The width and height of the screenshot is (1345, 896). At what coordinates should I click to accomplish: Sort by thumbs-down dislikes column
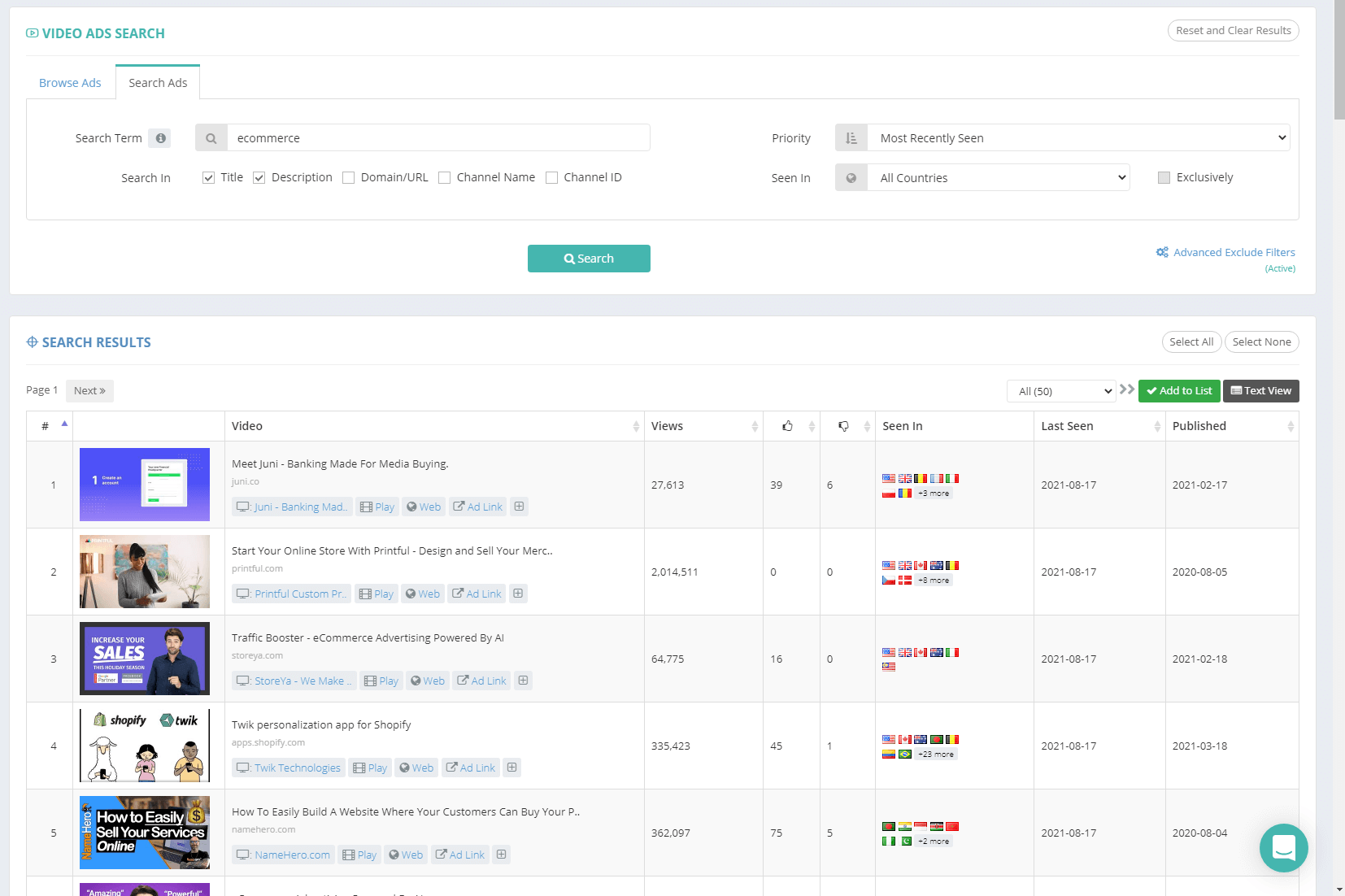pos(843,426)
